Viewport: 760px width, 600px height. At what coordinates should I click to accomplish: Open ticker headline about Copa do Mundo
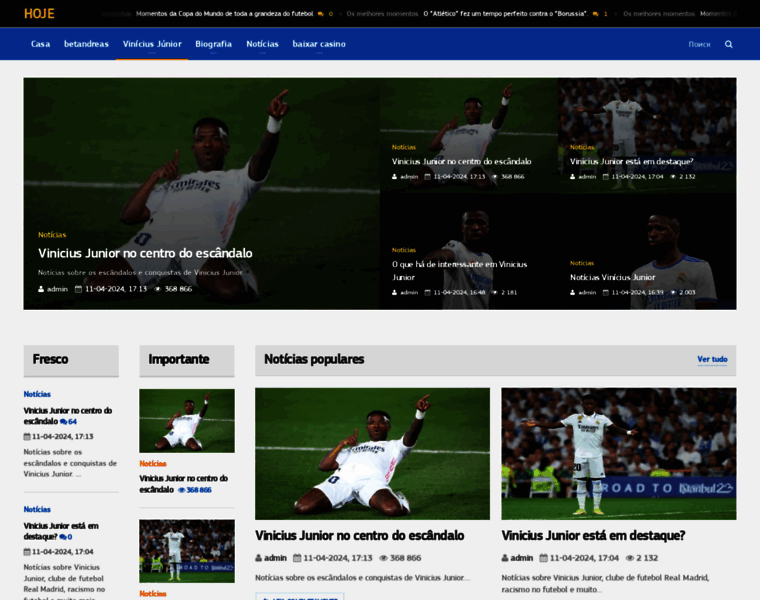(224, 14)
